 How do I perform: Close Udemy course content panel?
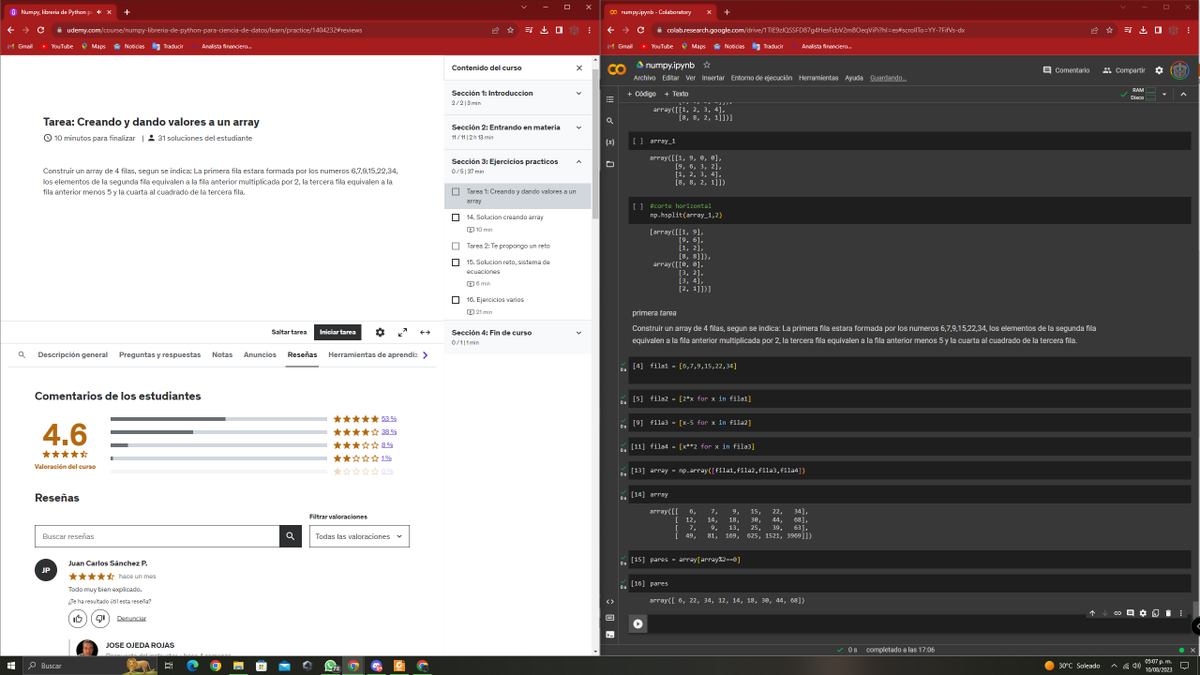click(x=579, y=68)
